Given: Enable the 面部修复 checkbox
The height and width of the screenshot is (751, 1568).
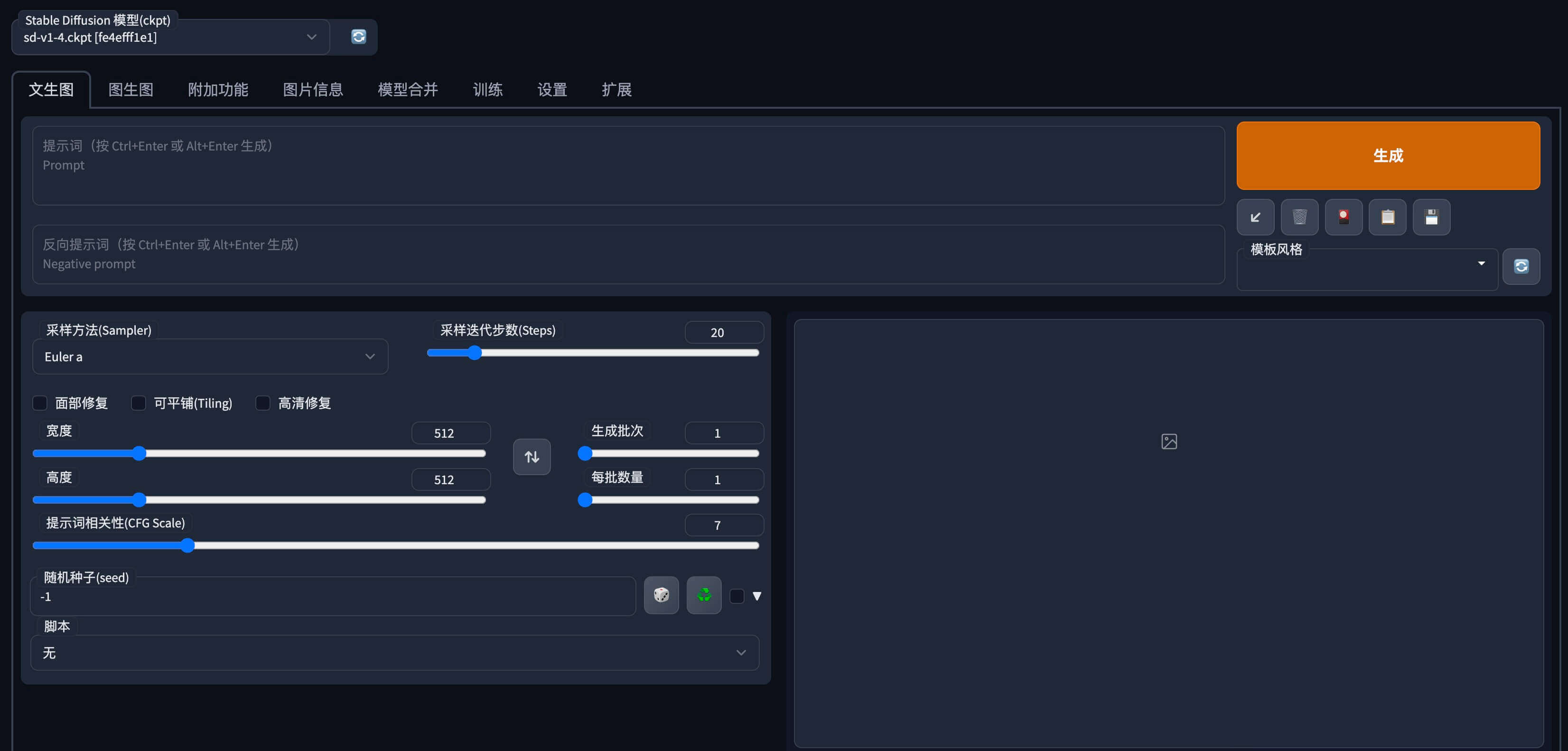Looking at the screenshot, I should (40, 403).
